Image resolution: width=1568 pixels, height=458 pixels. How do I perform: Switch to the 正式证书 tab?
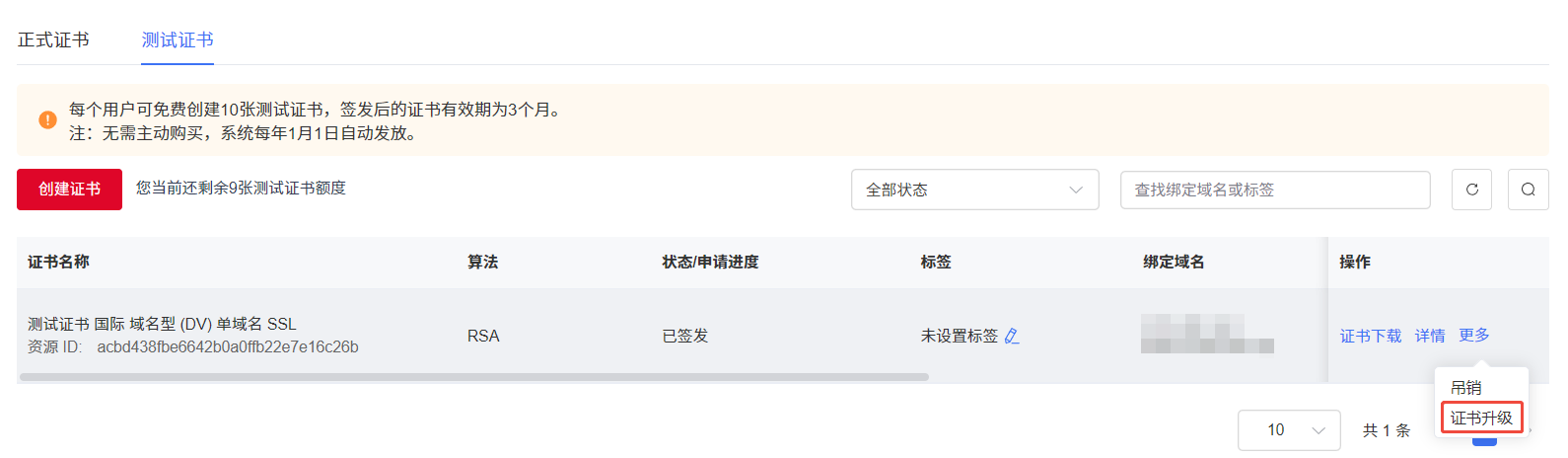tap(53, 40)
